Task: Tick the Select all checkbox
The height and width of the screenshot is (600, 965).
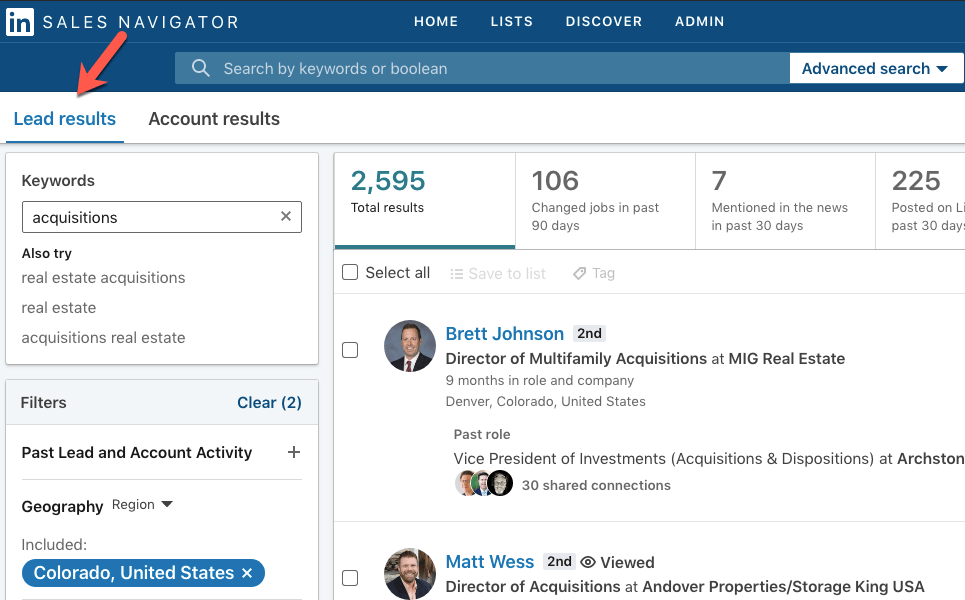Action: coord(350,272)
